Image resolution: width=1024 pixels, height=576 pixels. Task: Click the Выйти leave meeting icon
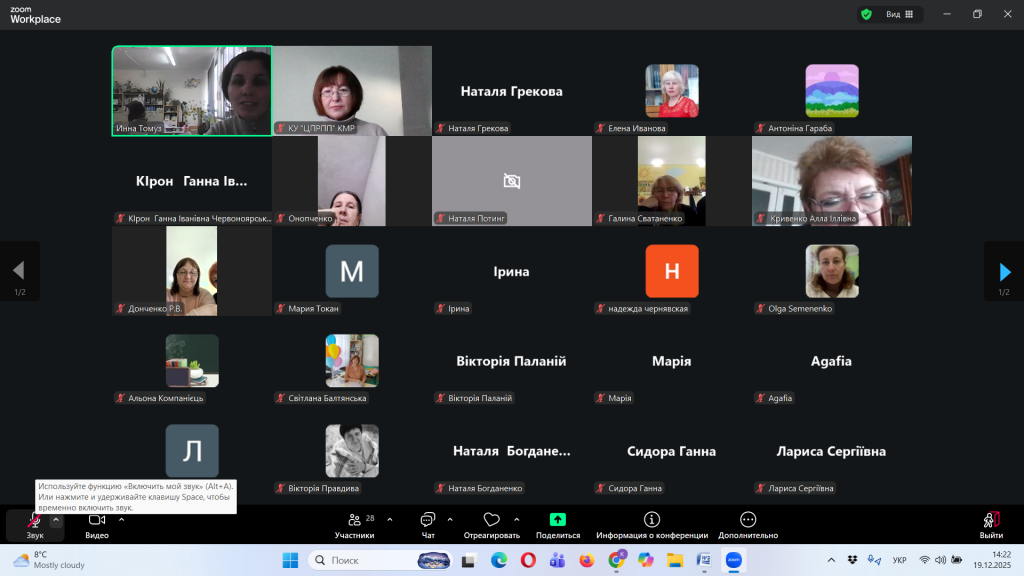coord(991,521)
